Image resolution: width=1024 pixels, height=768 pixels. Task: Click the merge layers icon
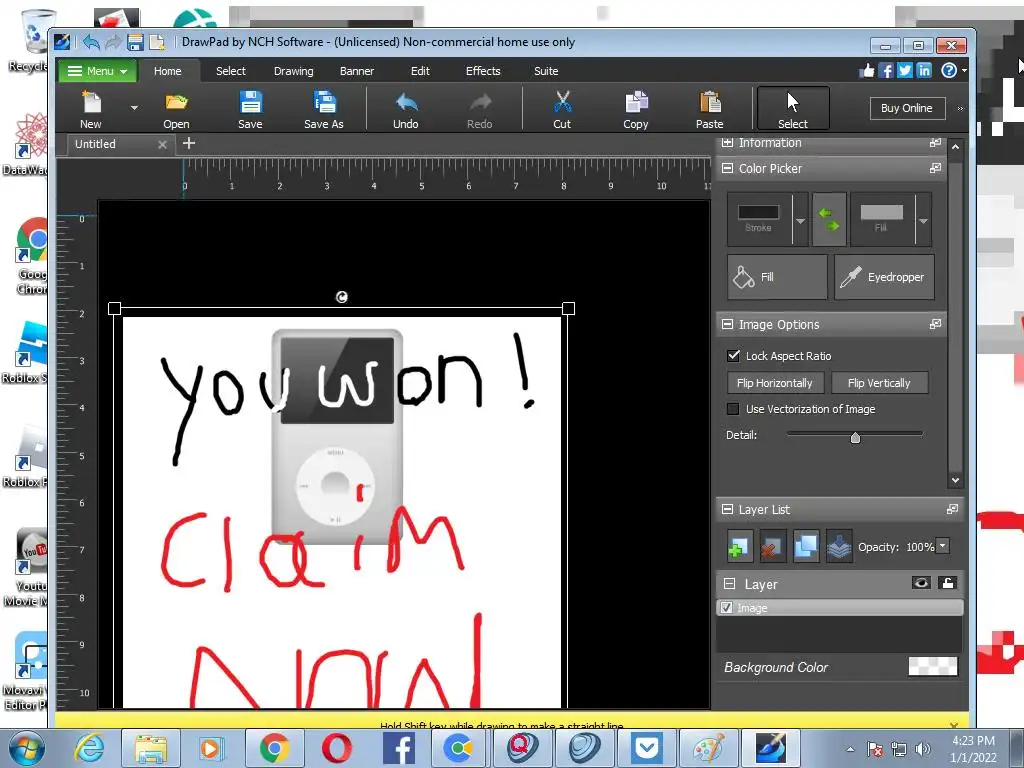click(x=839, y=547)
